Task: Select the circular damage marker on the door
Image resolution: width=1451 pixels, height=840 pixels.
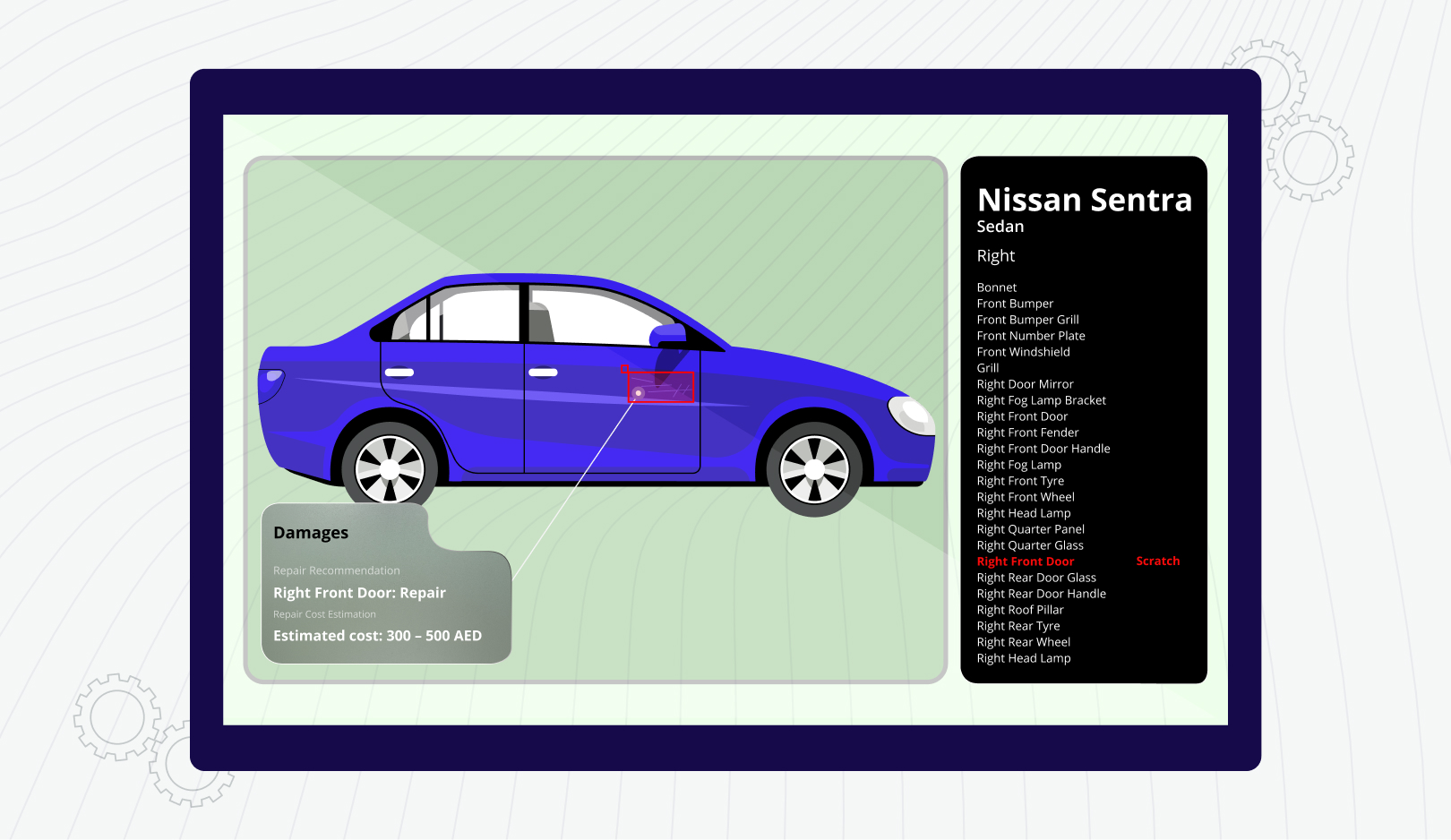Action: (x=639, y=393)
